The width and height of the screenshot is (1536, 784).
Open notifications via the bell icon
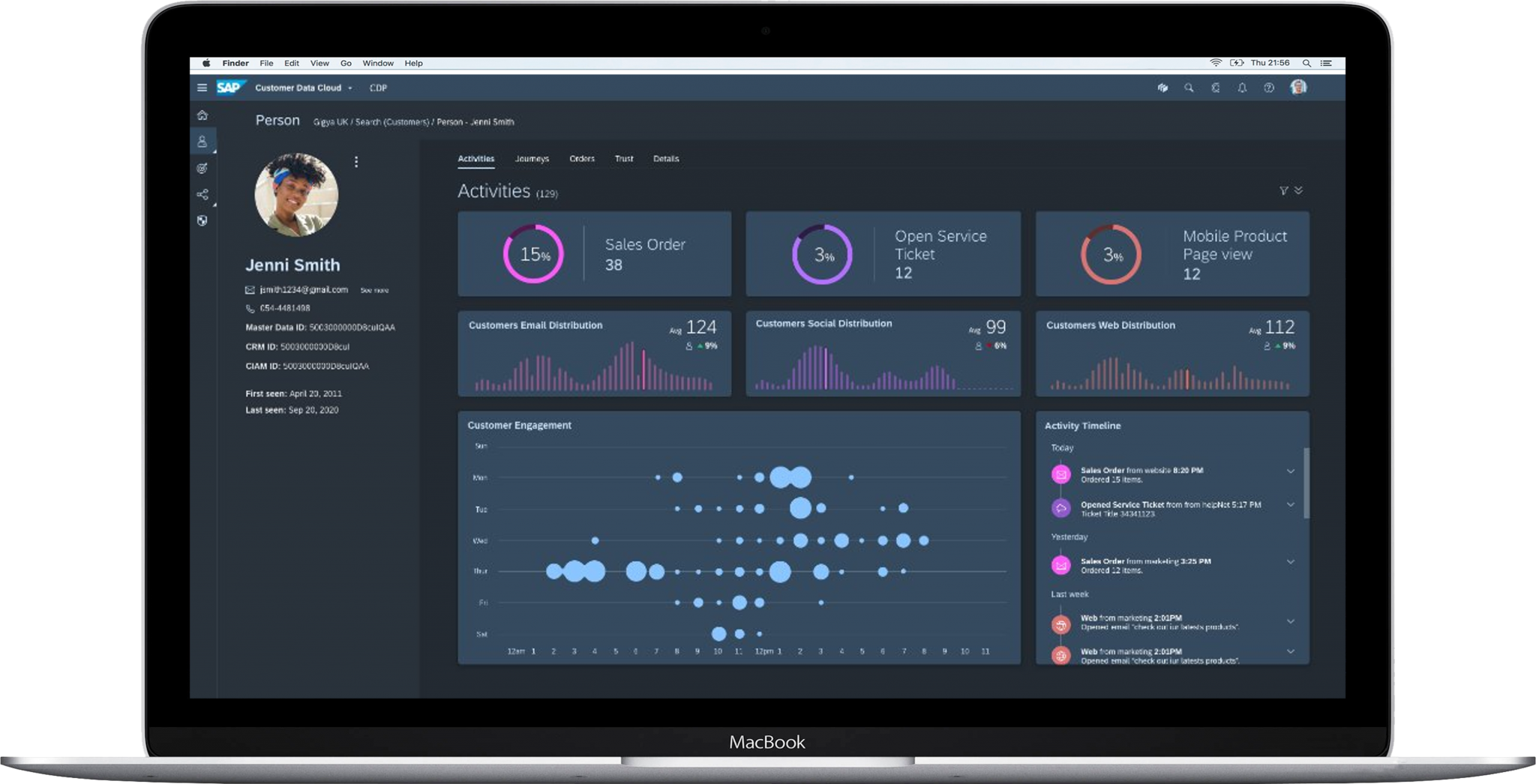(x=1241, y=88)
